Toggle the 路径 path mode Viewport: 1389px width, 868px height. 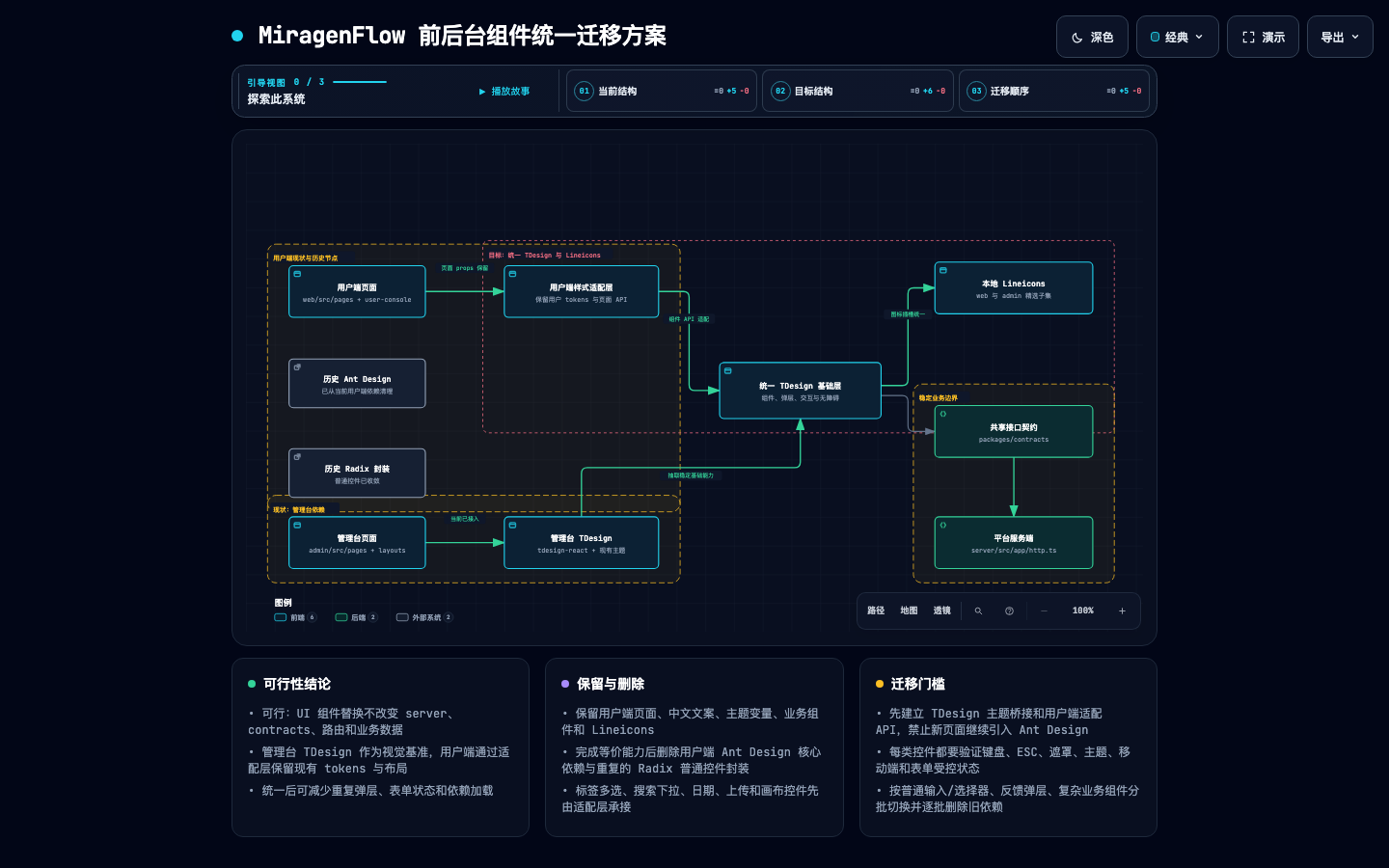(x=876, y=610)
